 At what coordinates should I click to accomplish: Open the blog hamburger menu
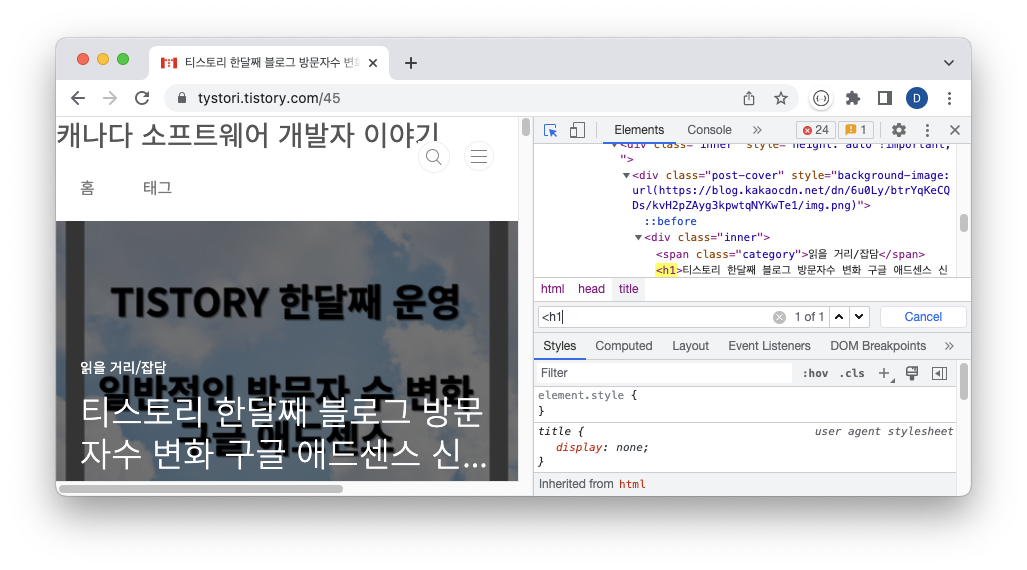tap(479, 157)
